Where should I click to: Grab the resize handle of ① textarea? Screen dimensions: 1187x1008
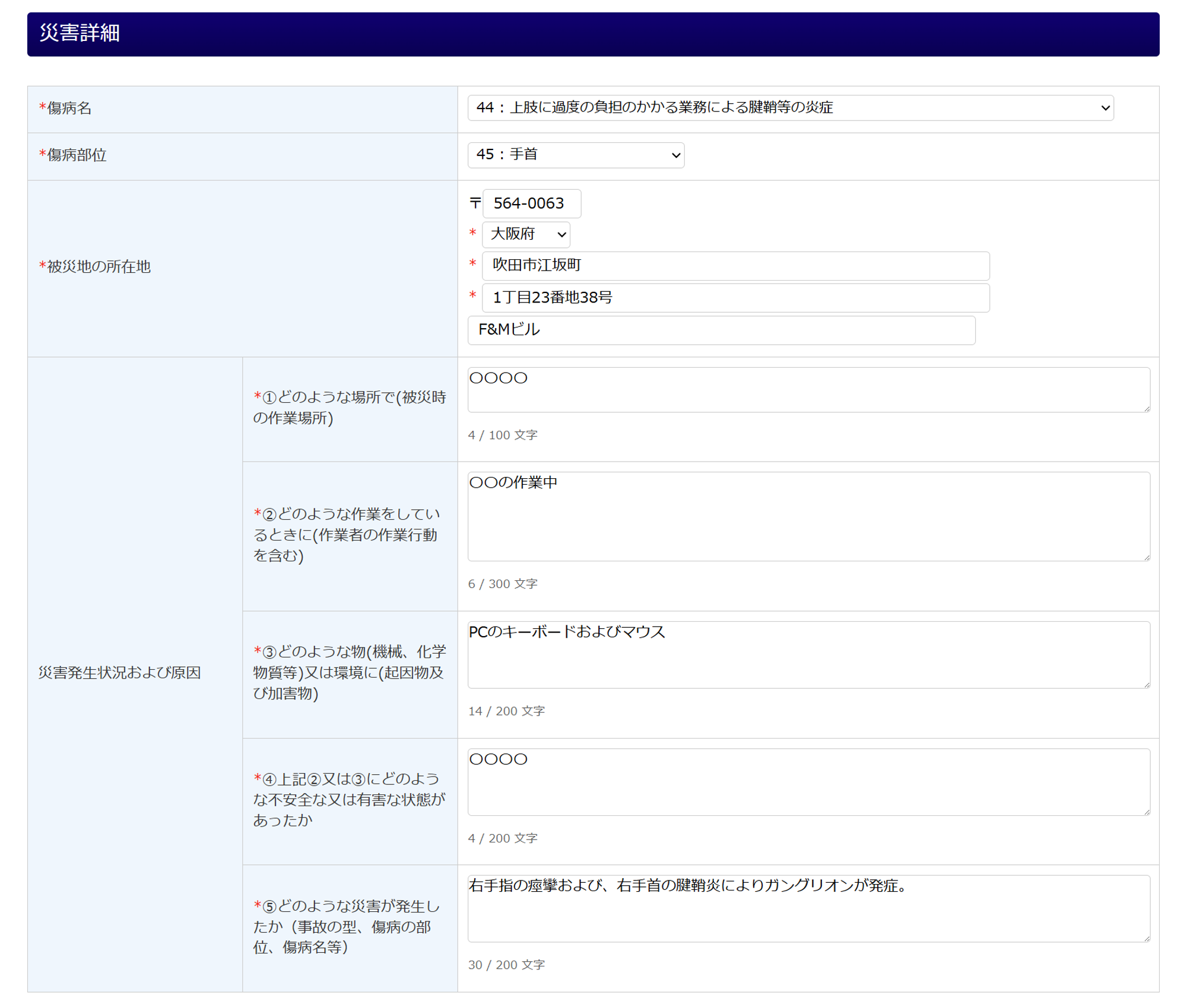[1147, 408]
